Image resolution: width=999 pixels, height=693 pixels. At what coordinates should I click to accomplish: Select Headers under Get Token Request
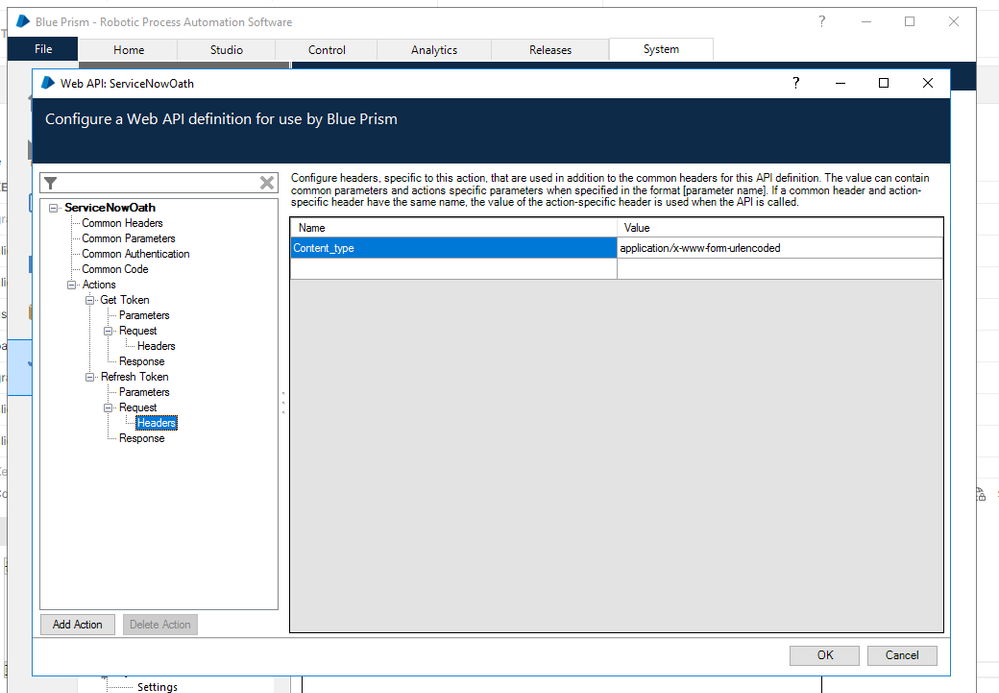click(x=156, y=346)
